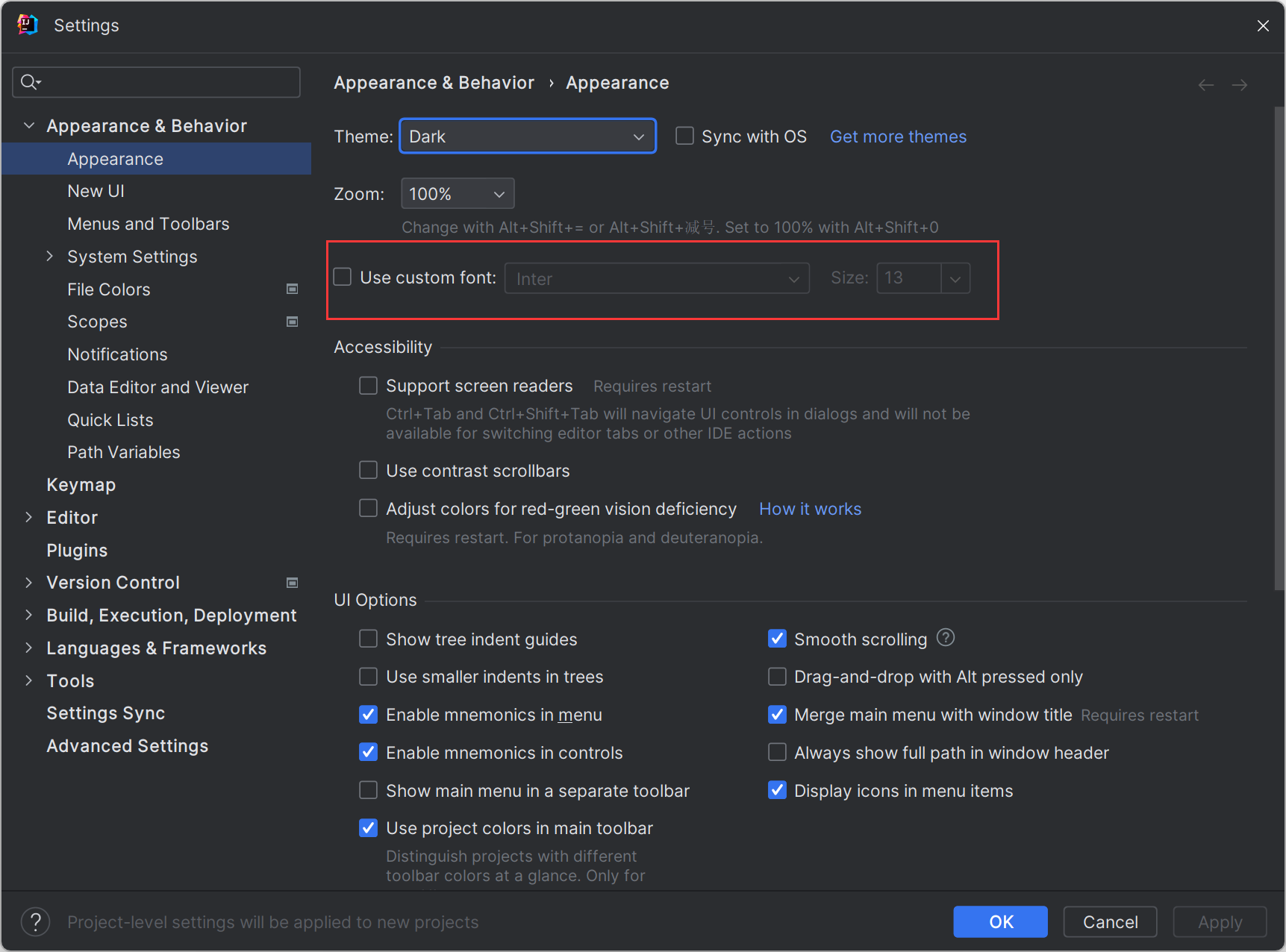
Task: Go back using the left arrow icon
Action: [1205, 85]
